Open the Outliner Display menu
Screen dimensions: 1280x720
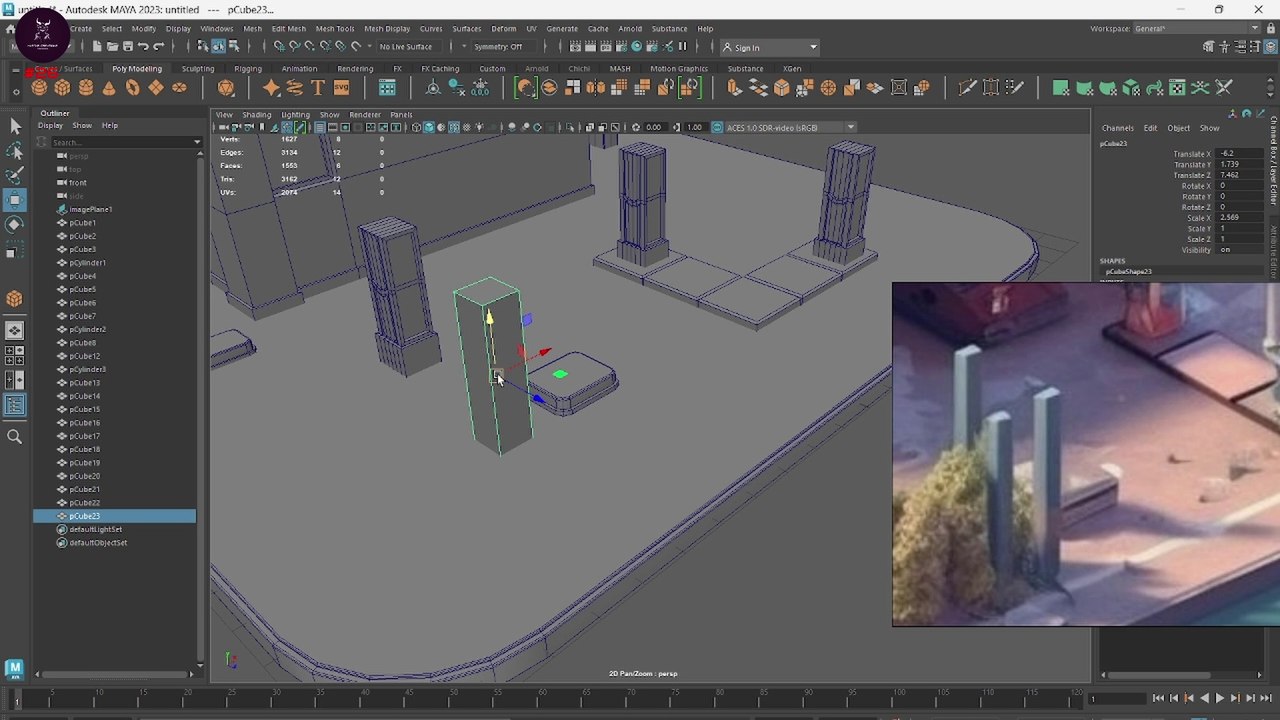pos(50,126)
